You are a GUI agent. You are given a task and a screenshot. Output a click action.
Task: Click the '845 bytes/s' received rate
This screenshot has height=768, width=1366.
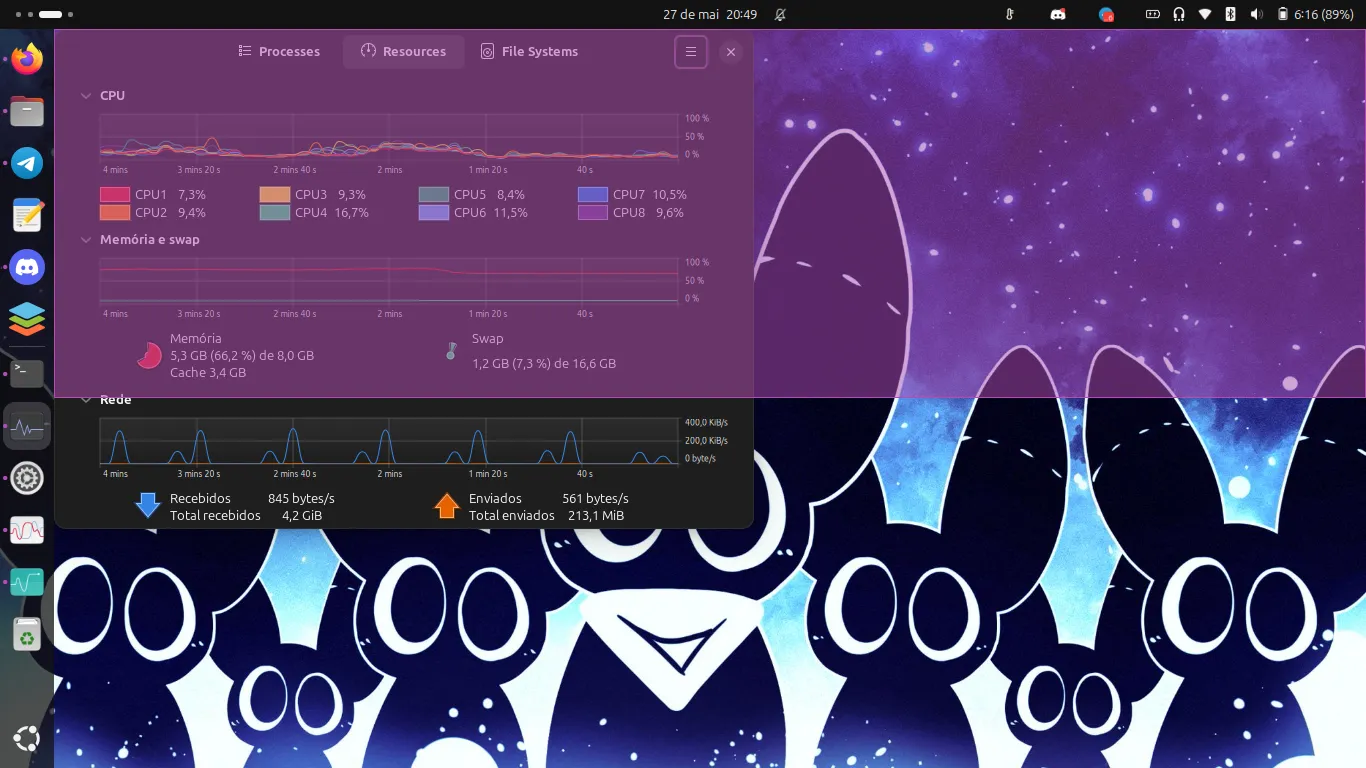click(301, 498)
